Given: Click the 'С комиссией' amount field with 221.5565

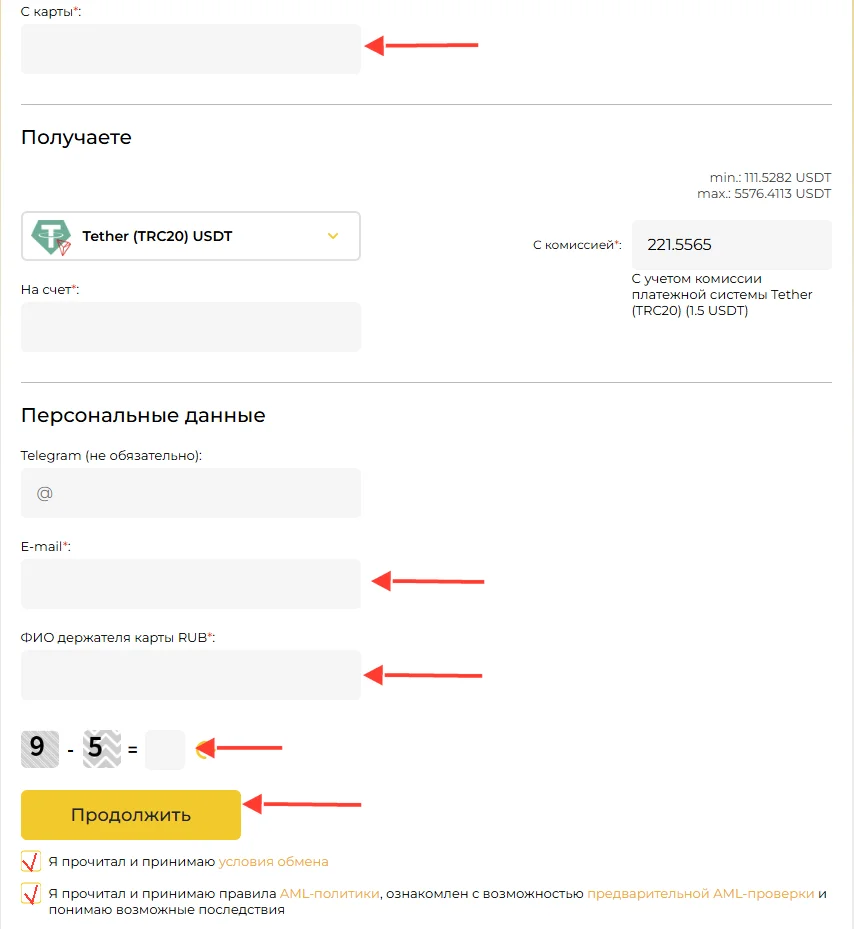Looking at the screenshot, I should click(x=732, y=245).
